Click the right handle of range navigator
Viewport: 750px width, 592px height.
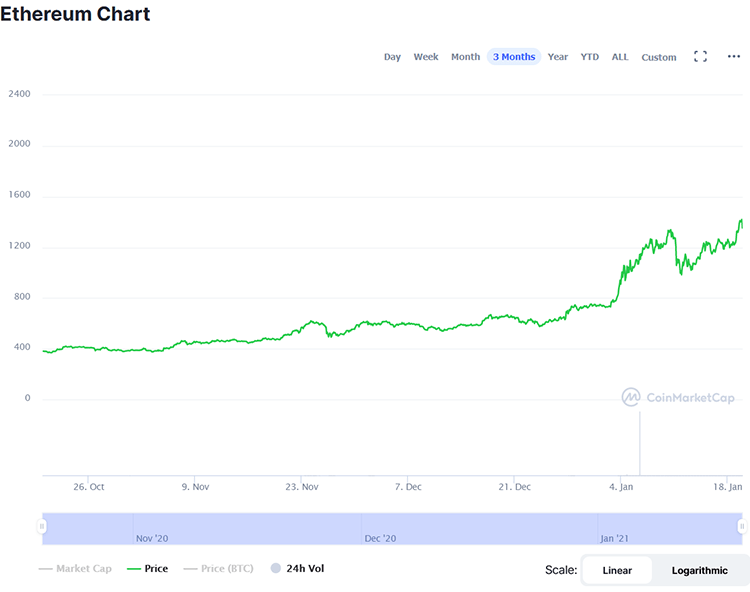point(741,526)
